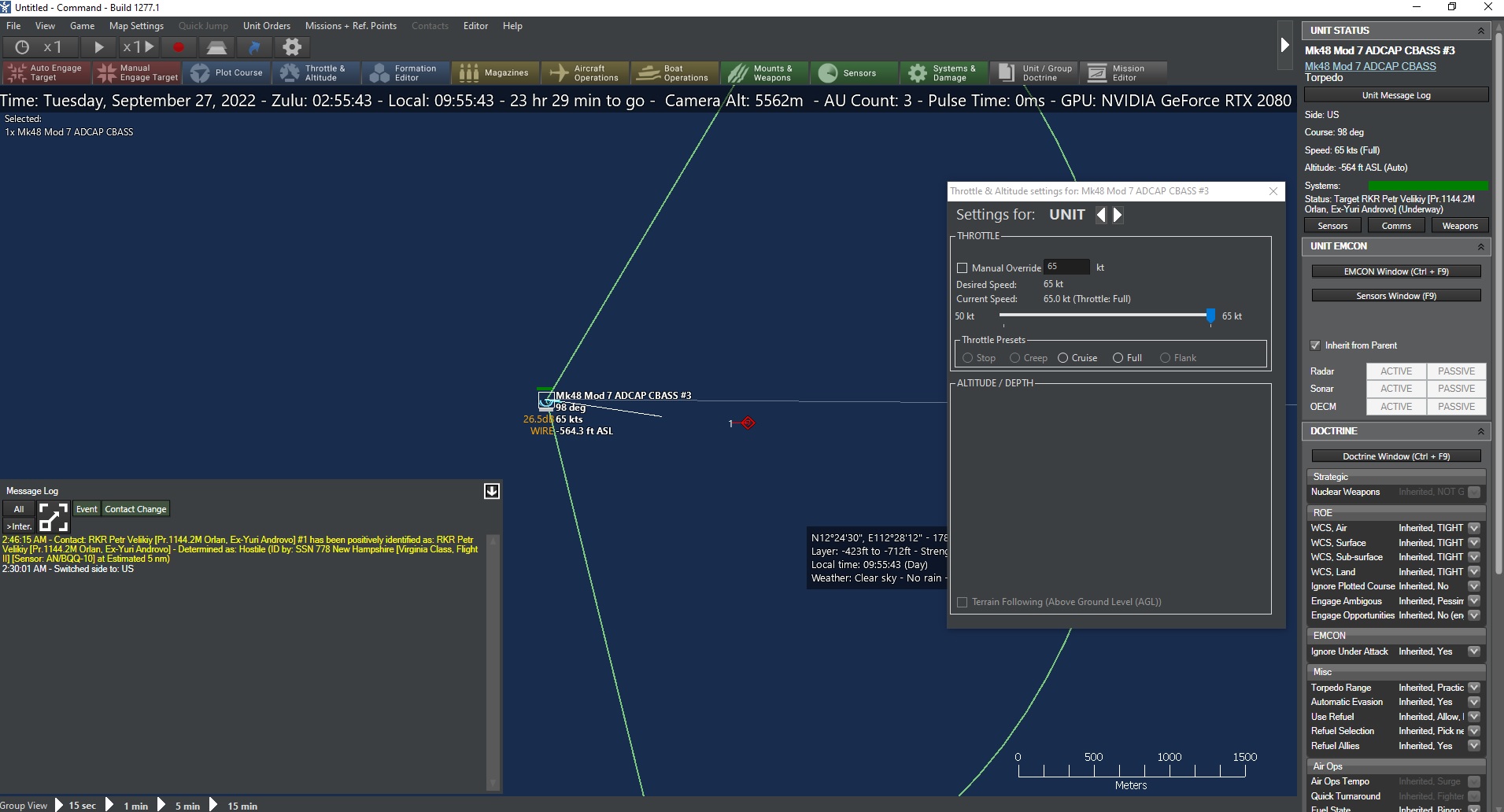Open the Ignore Plotted Course dropdown

point(1474,586)
